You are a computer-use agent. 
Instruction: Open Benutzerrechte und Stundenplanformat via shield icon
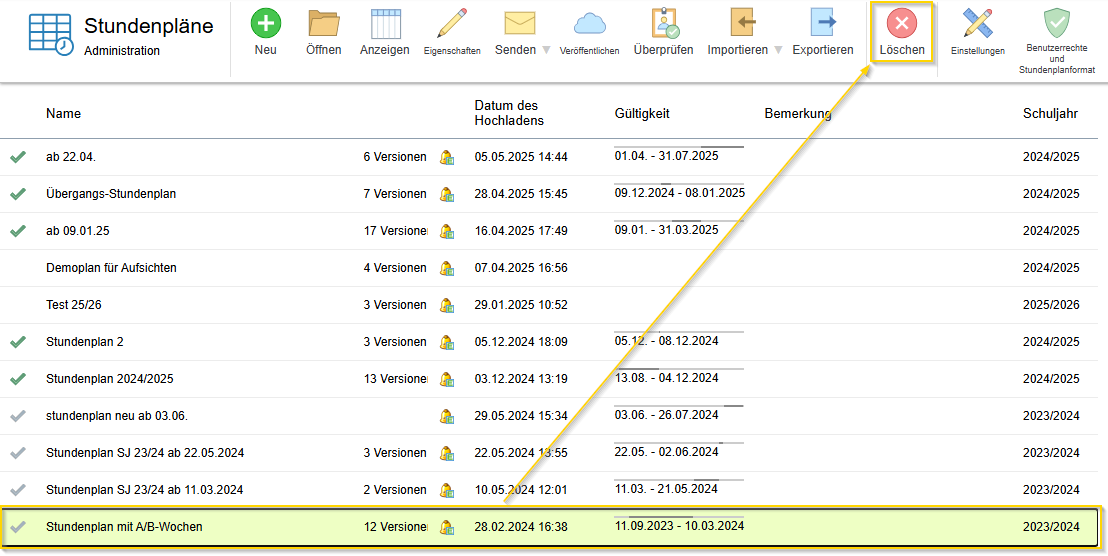pyautogui.click(x=1056, y=23)
